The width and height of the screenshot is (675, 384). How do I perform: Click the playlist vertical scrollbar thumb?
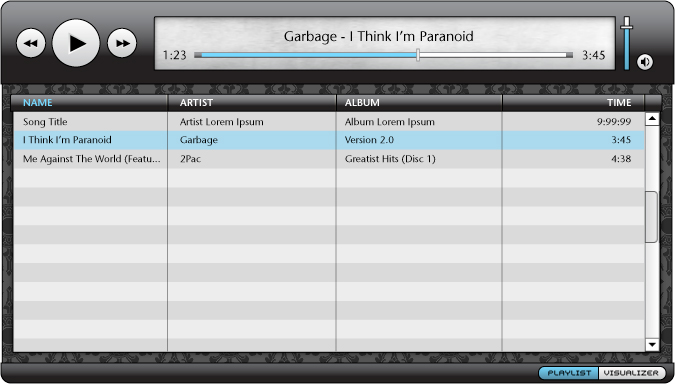(651, 217)
